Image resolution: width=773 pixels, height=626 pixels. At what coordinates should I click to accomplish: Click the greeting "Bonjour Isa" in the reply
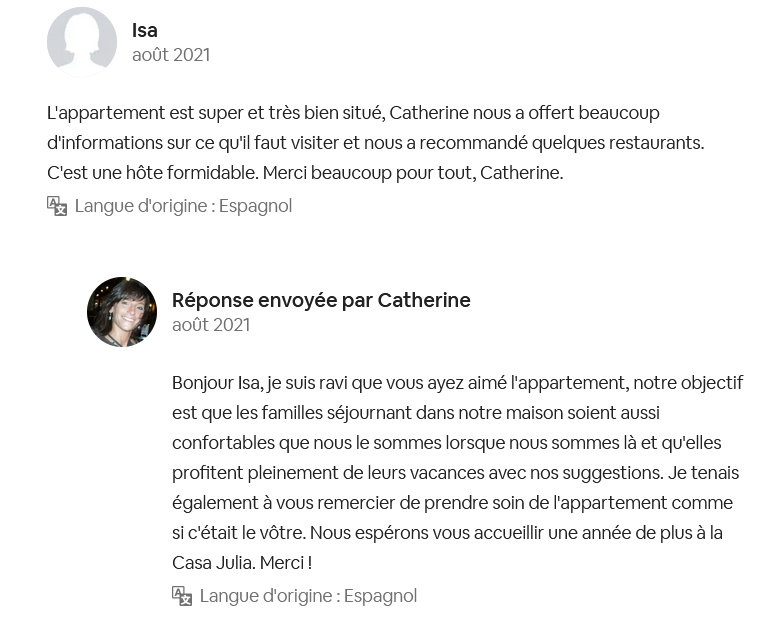pyautogui.click(x=216, y=383)
